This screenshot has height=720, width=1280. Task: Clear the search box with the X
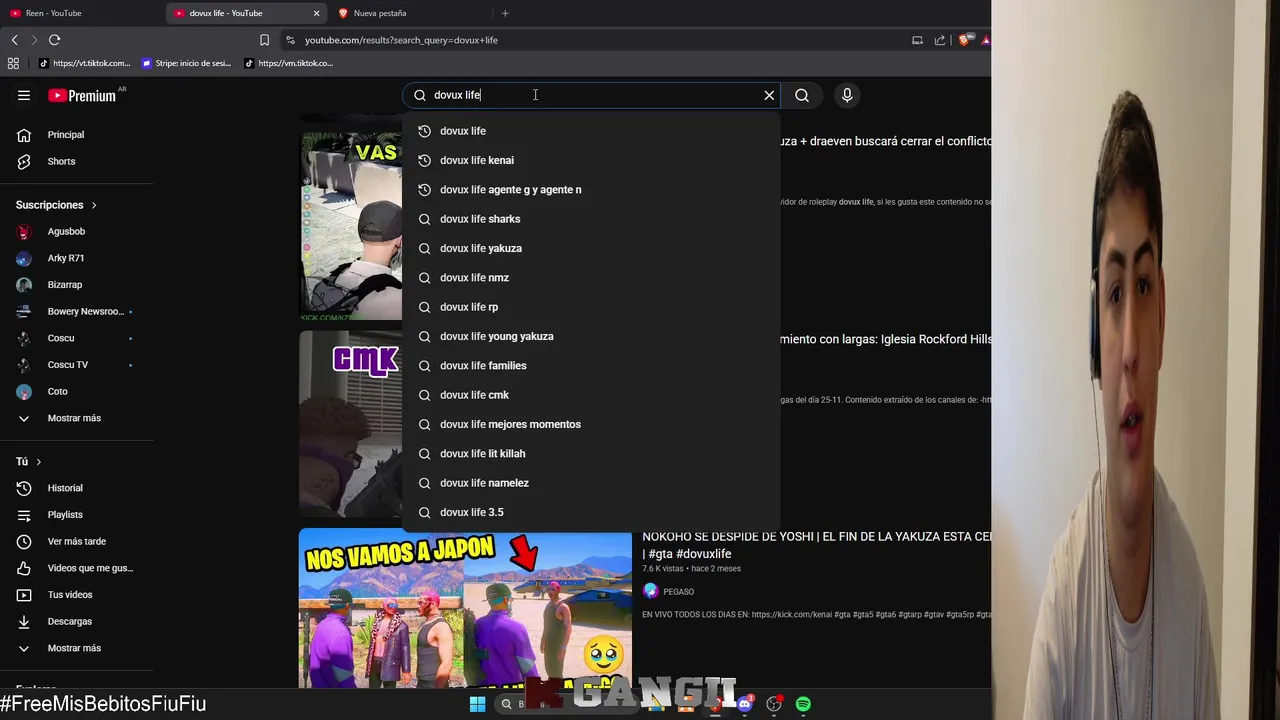pos(769,95)
